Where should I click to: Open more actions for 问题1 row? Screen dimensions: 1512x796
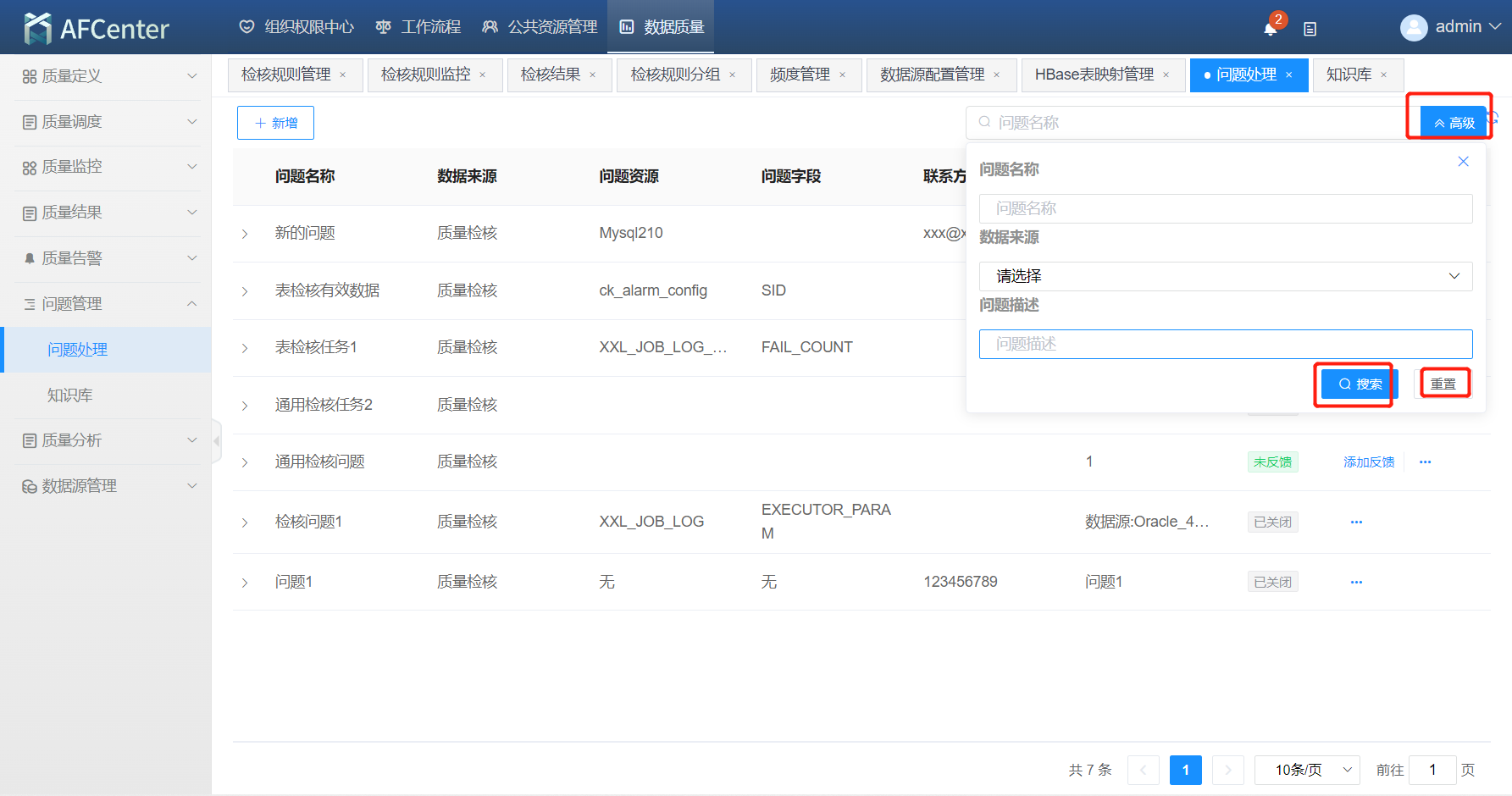1356,583
